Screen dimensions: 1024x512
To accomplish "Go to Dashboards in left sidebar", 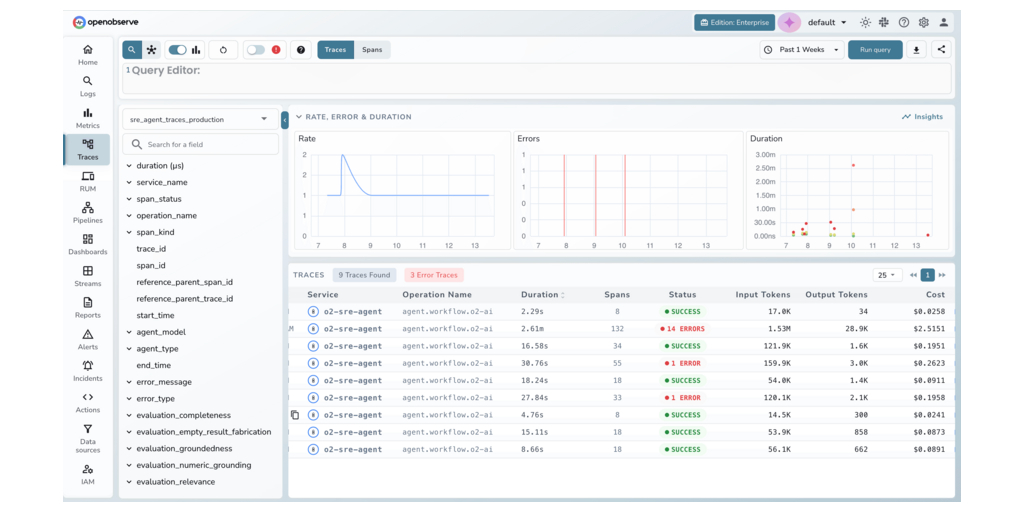I will (x=88, y=244).
